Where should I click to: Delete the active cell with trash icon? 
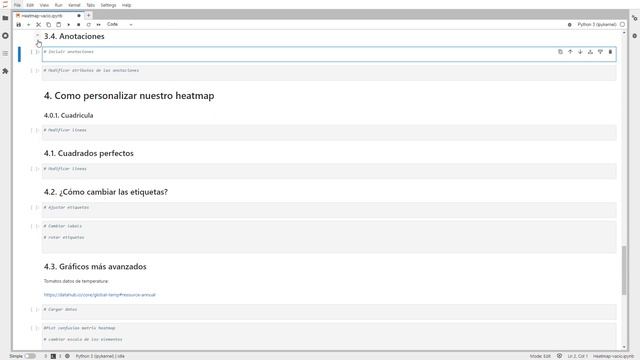click(x=610, y=52)
